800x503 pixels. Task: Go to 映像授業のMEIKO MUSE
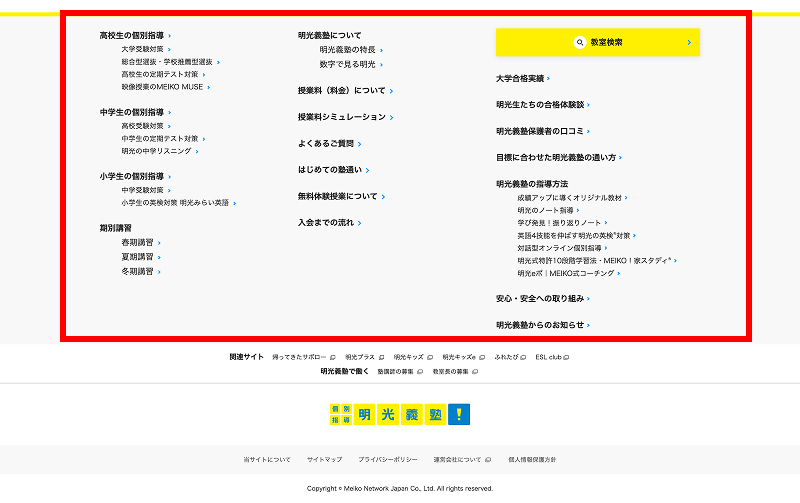[x=162, y=87]
